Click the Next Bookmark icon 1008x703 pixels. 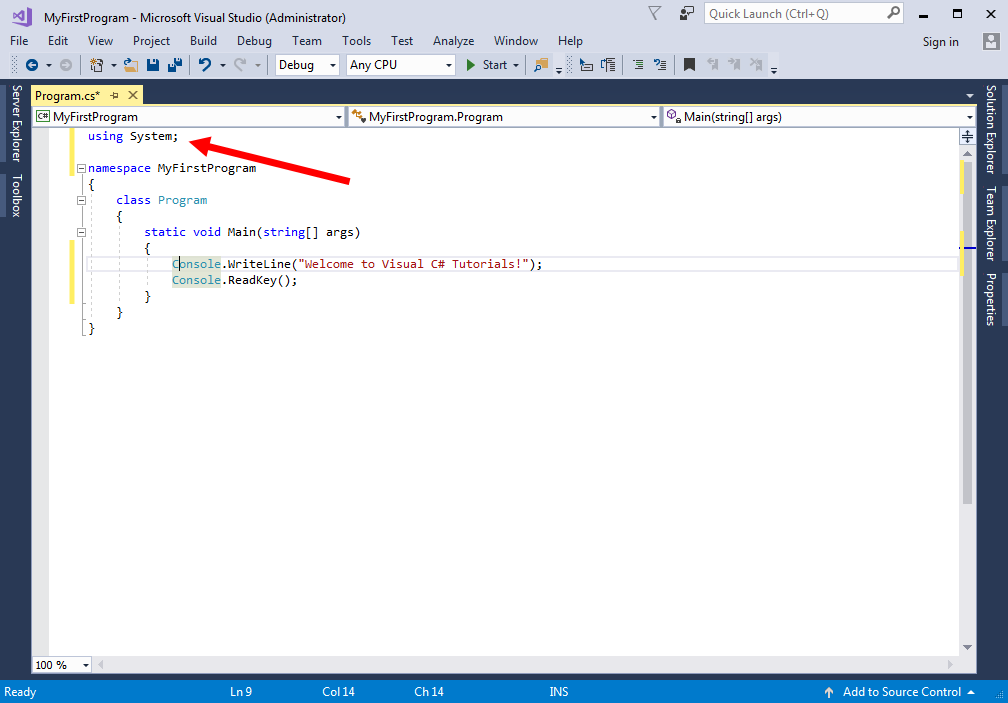coord(734,65)
